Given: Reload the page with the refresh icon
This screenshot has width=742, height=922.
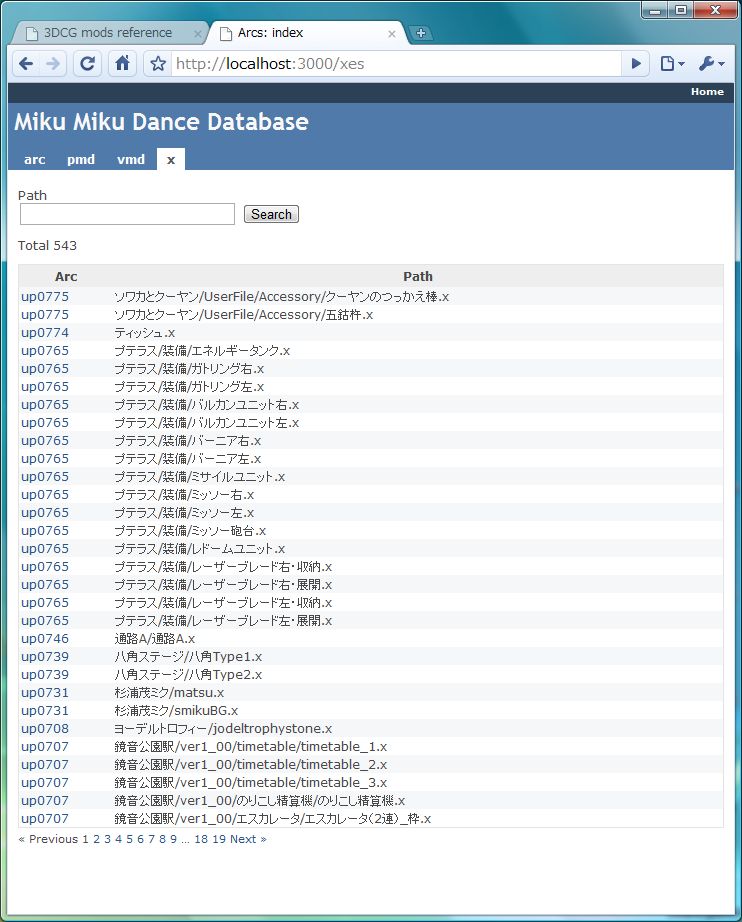Looking at the screenshot, I should [87, 64].
